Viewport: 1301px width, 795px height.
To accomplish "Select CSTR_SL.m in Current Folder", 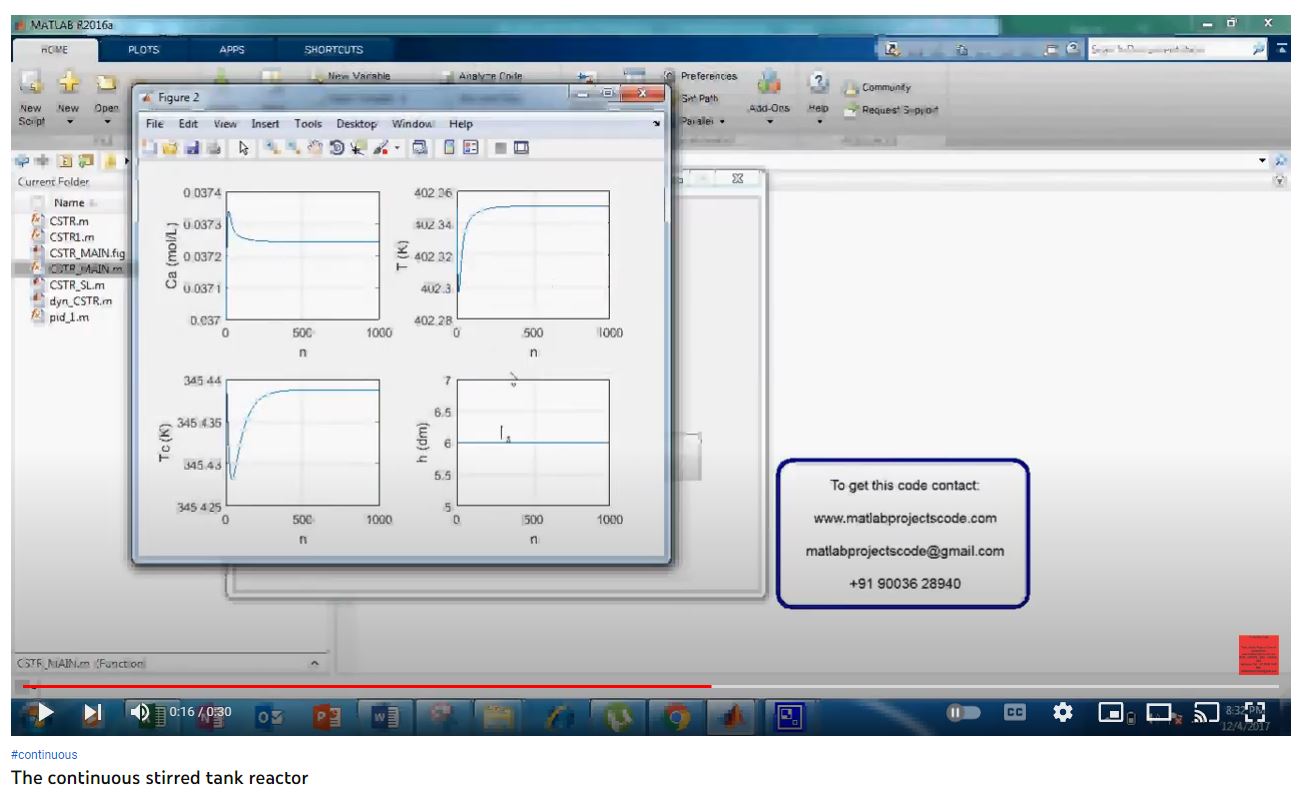I will click(x=77, y=285).
